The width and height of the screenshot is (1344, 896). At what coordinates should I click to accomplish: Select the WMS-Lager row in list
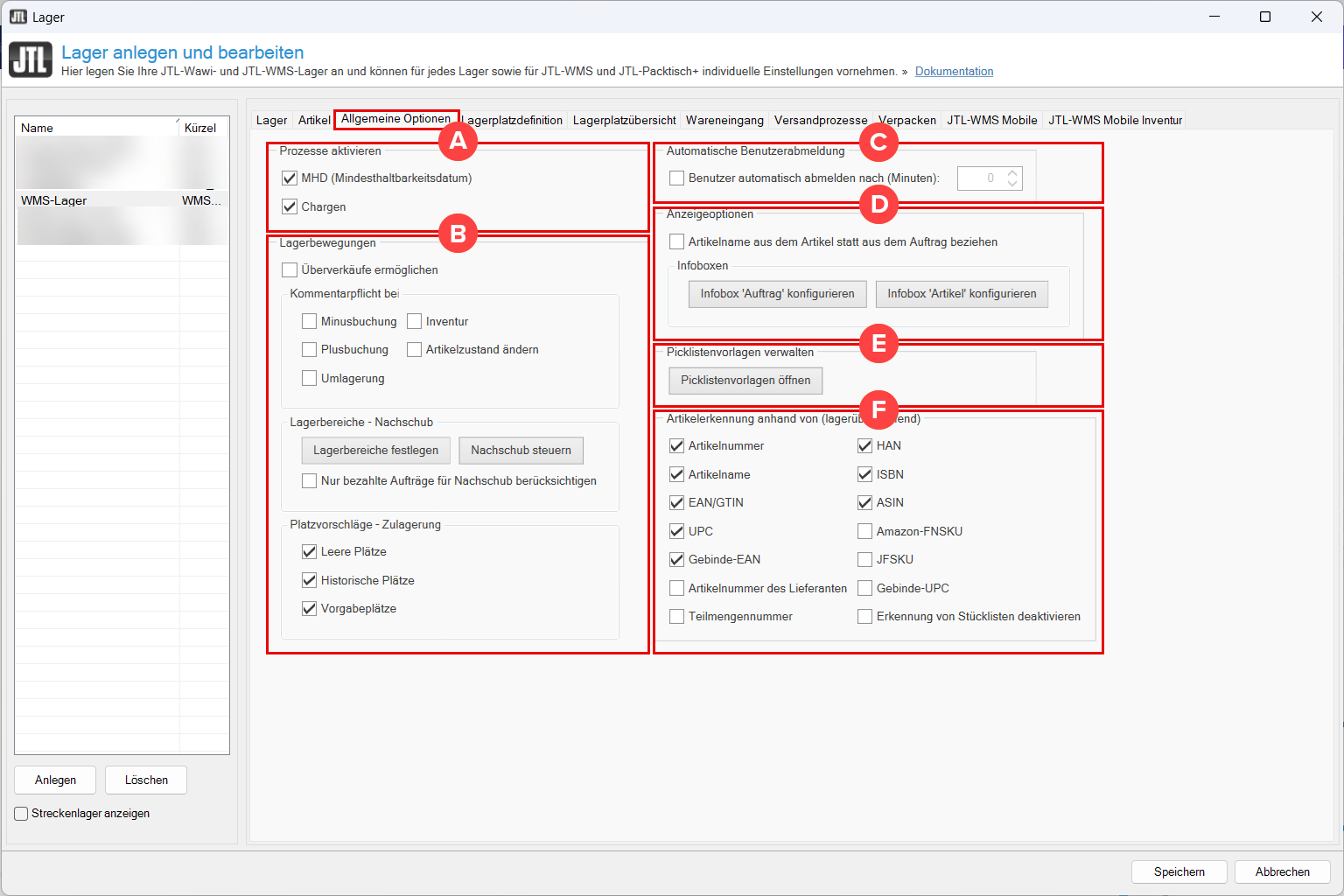click(x=122, y=200)
